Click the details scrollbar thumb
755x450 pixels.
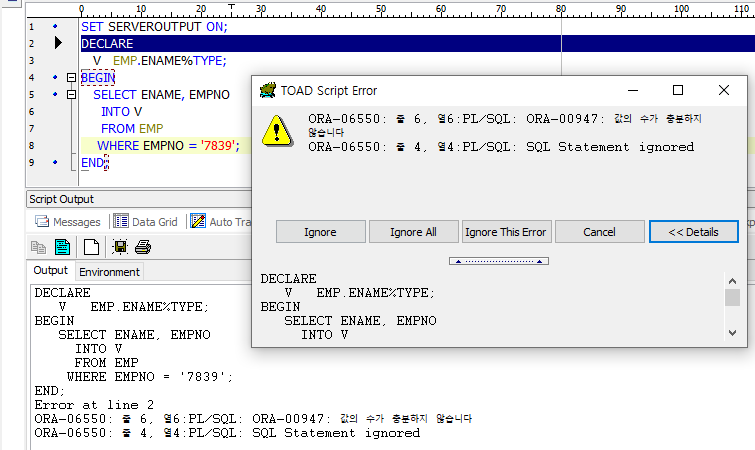732,297
